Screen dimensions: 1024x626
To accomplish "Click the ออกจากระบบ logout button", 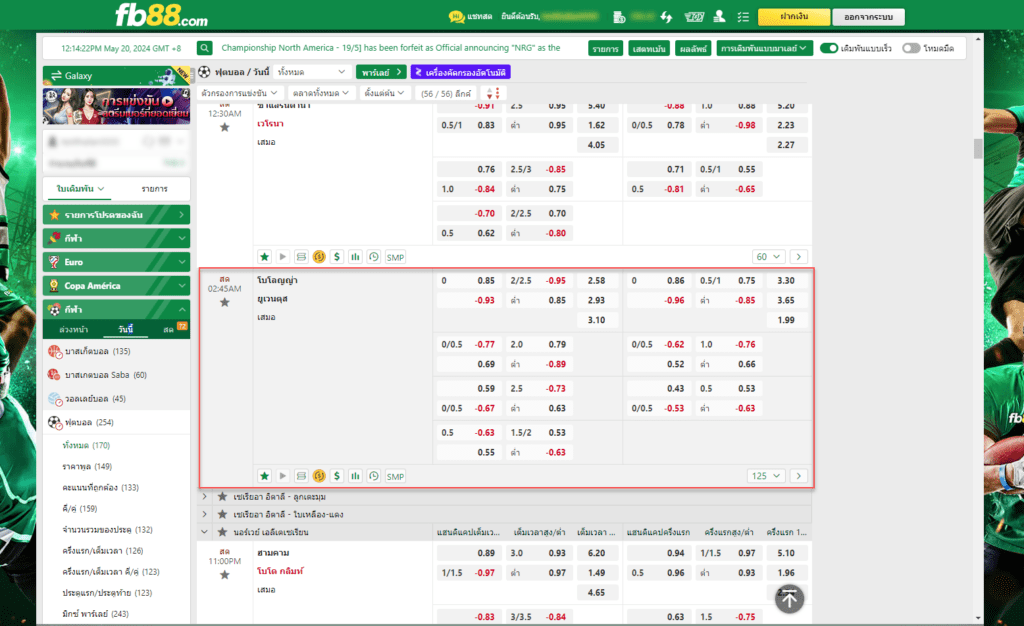I will tap(868, 17).
